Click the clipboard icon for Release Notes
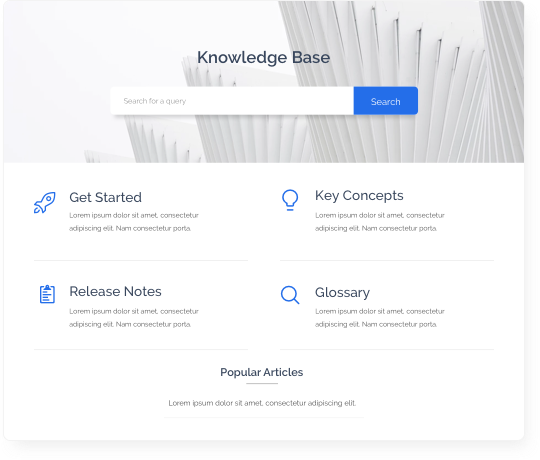This screenshot has width=540, height=460. [x=47, y=294]
